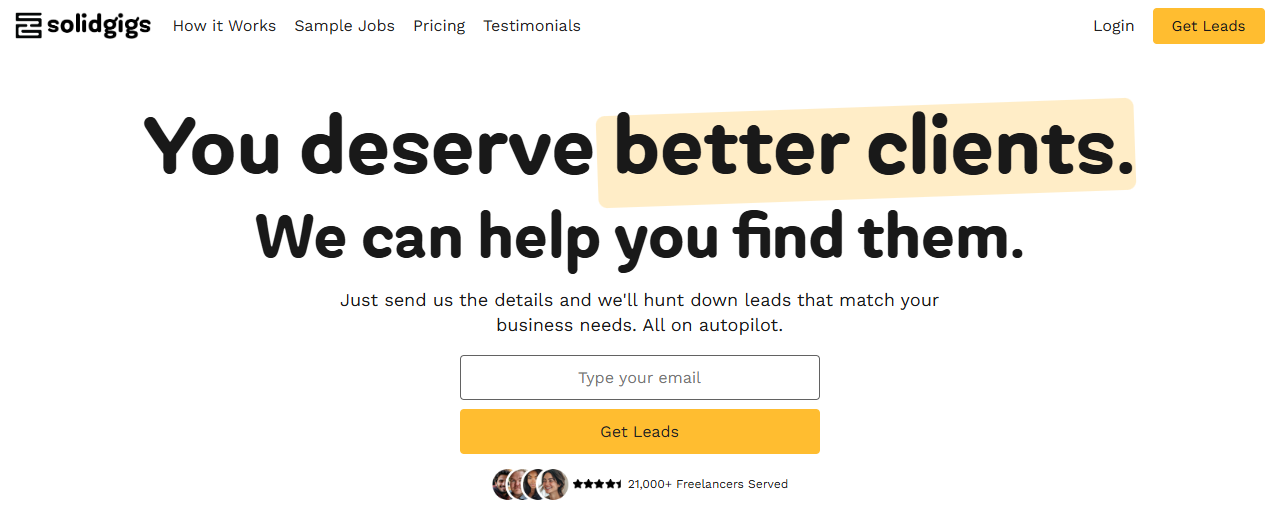Click the last partial star in rating
The width and height of the screenshot is (1283, 508).
(x=618, y=484)
